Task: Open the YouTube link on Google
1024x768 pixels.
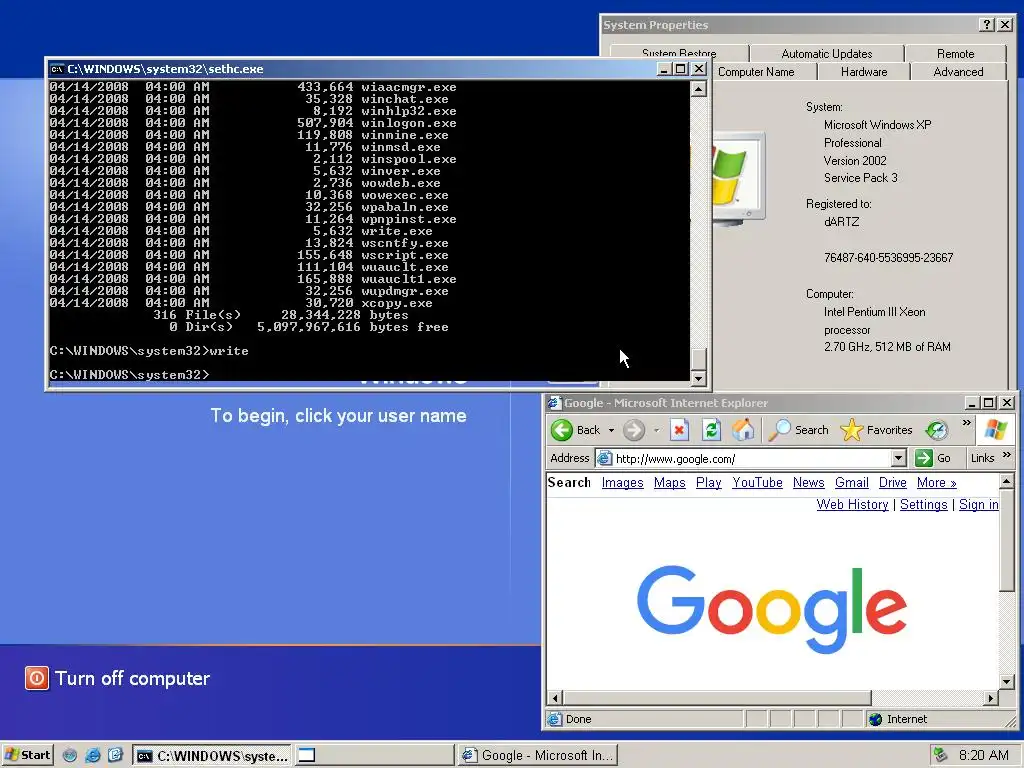Action: coord(757,482)
